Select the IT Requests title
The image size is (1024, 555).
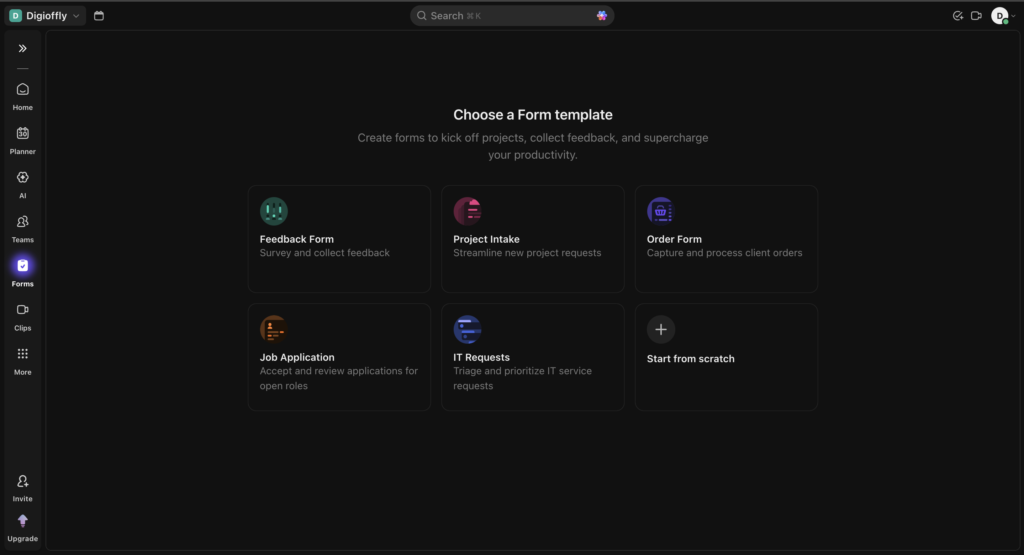pyautogui.click(x=481, y=357)
